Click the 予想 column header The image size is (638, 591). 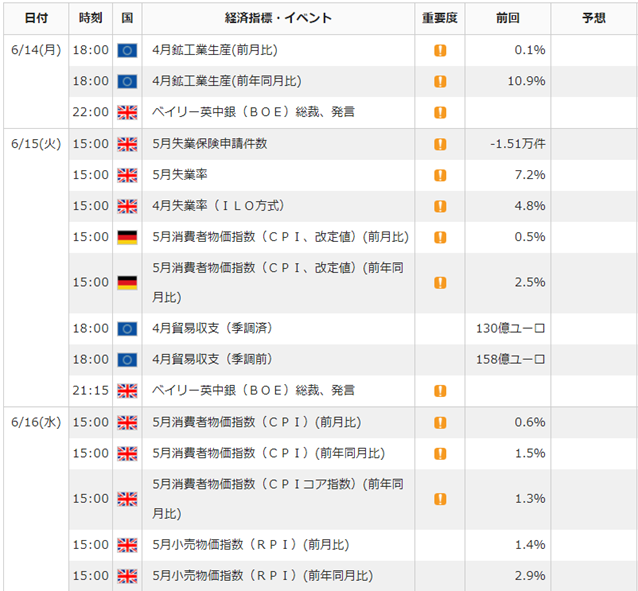(x=594, y=18)
